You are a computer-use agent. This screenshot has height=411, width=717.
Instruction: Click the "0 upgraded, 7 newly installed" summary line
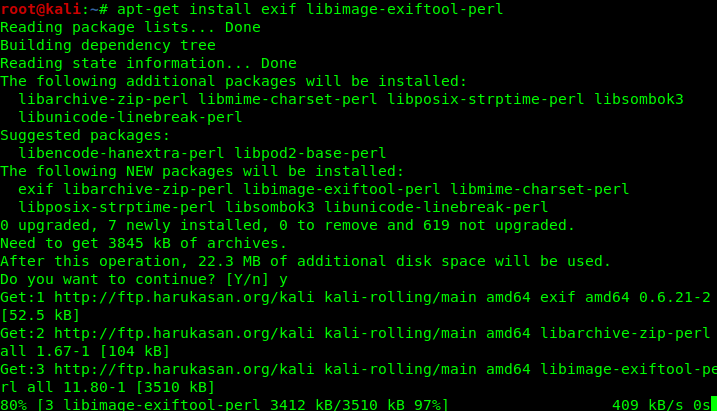287,225
